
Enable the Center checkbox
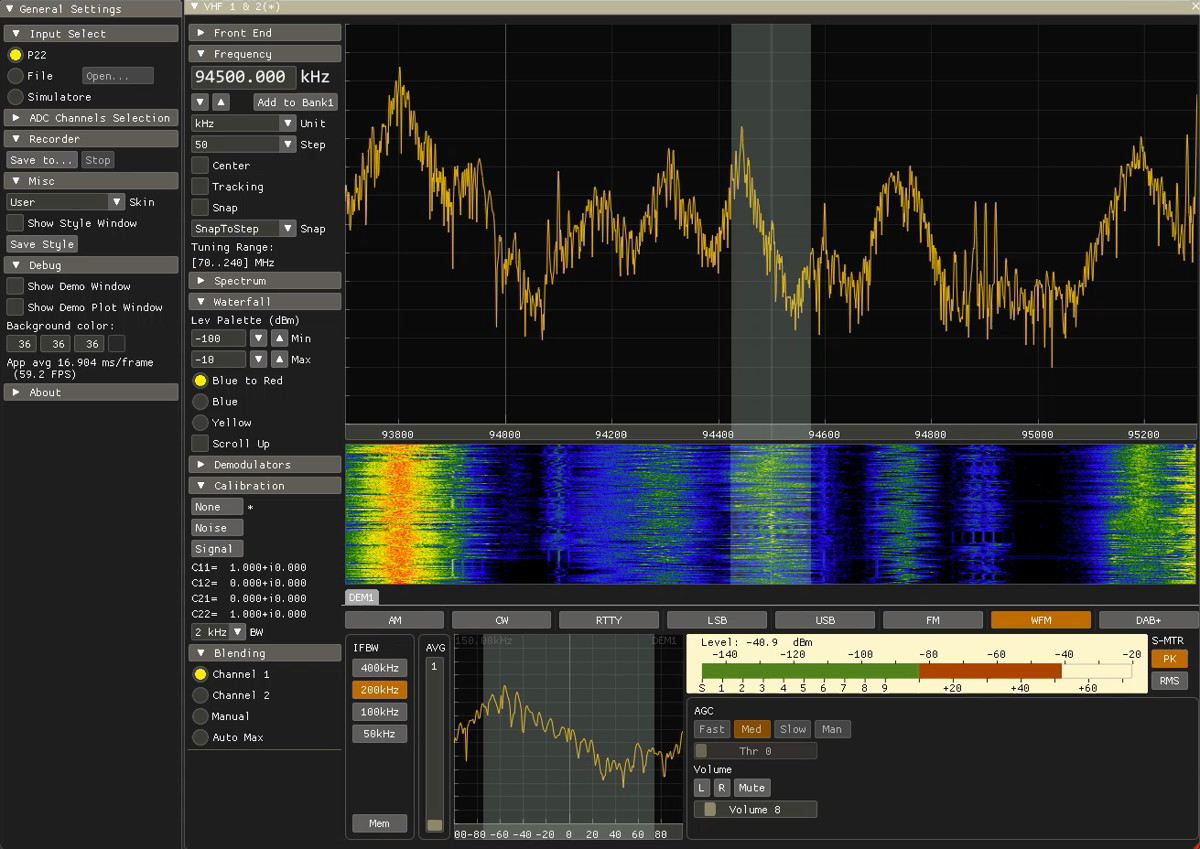200,165
